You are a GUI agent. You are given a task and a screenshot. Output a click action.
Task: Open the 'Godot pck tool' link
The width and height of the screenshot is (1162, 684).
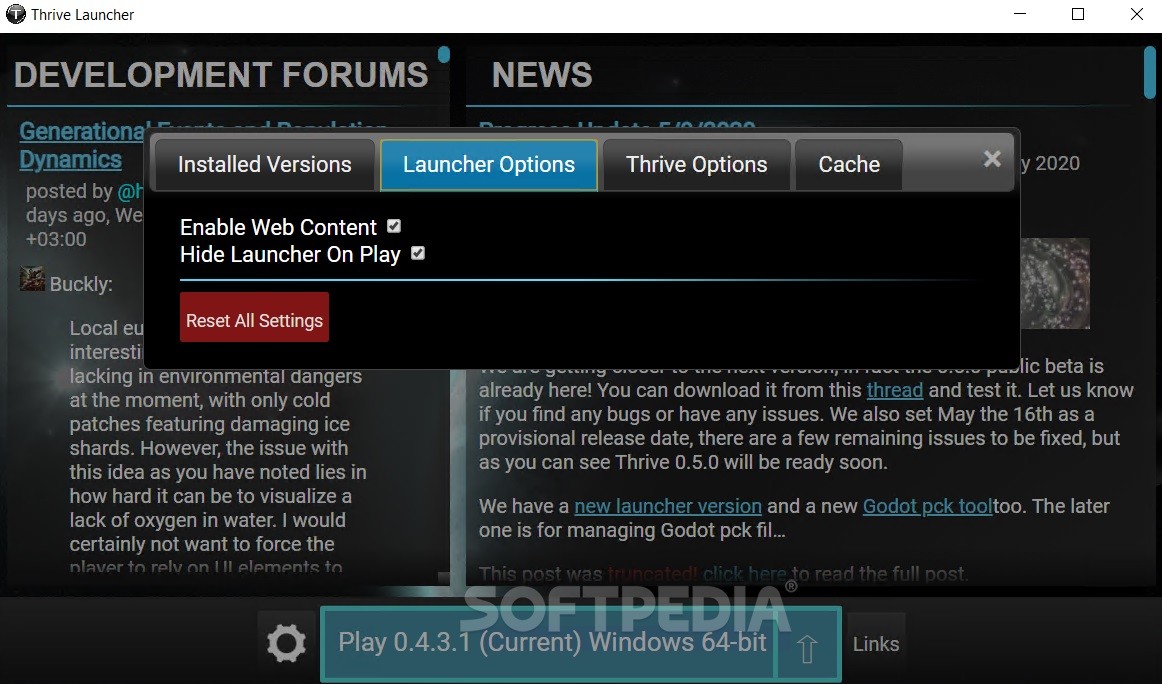click(927, 506)
